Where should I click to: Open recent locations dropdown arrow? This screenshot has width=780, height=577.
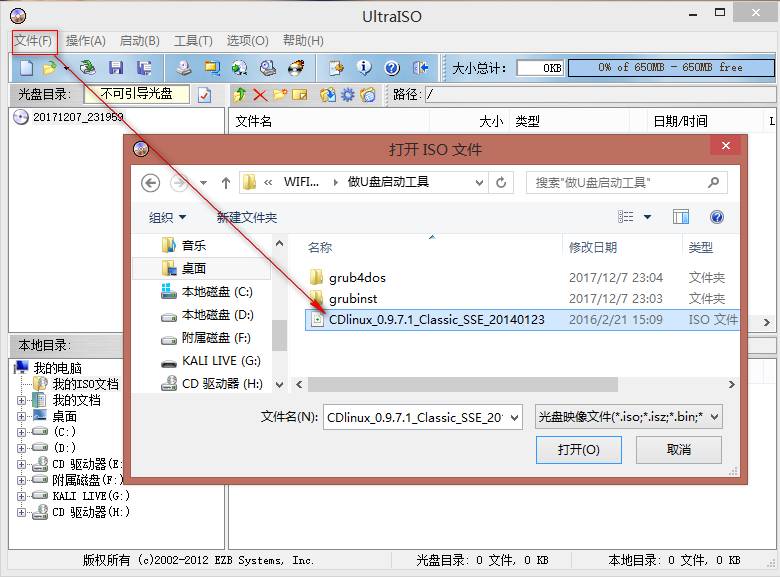click(x=203, y=183)
